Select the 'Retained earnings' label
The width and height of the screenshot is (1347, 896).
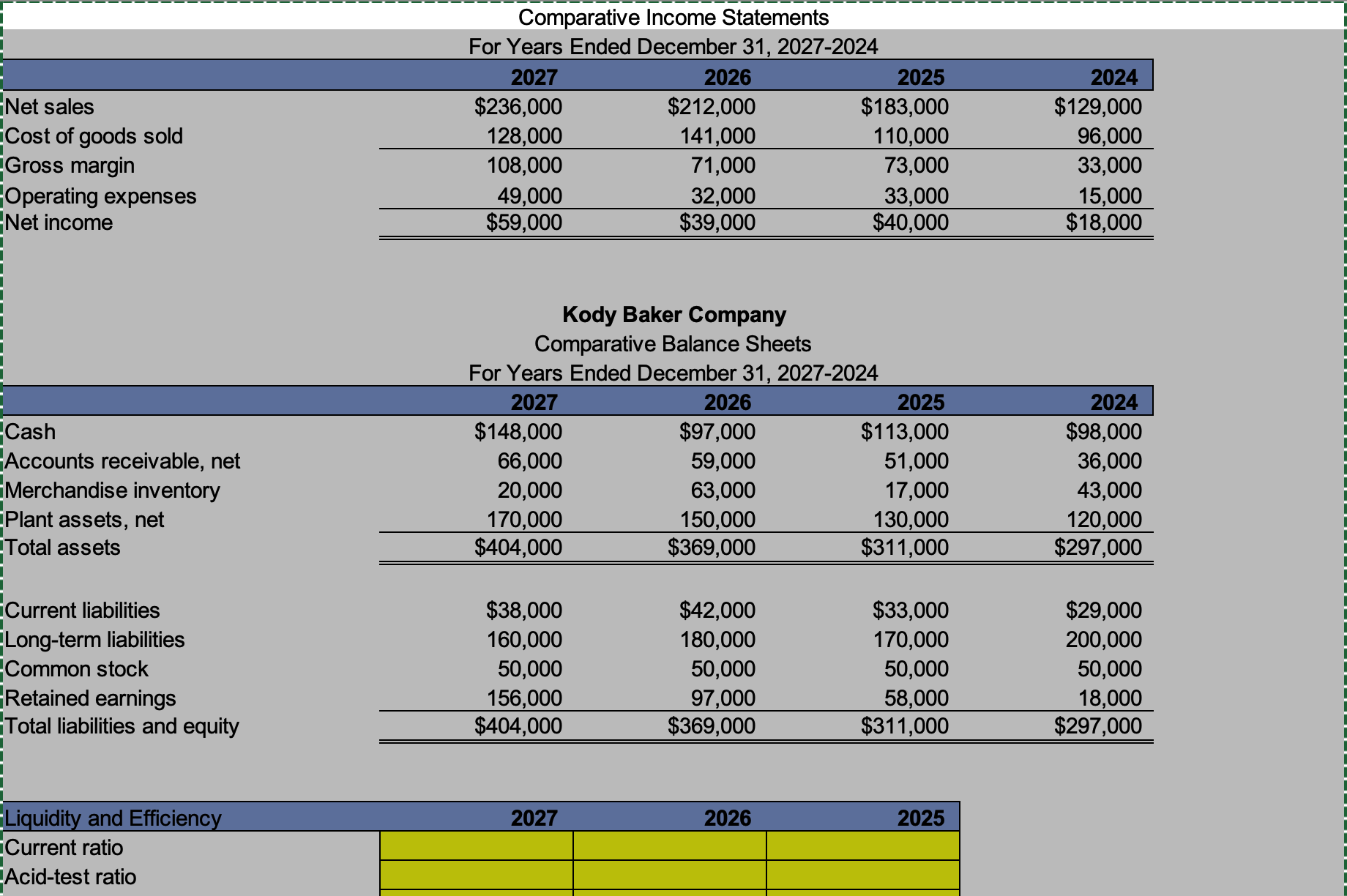click(x=90, y=698)
